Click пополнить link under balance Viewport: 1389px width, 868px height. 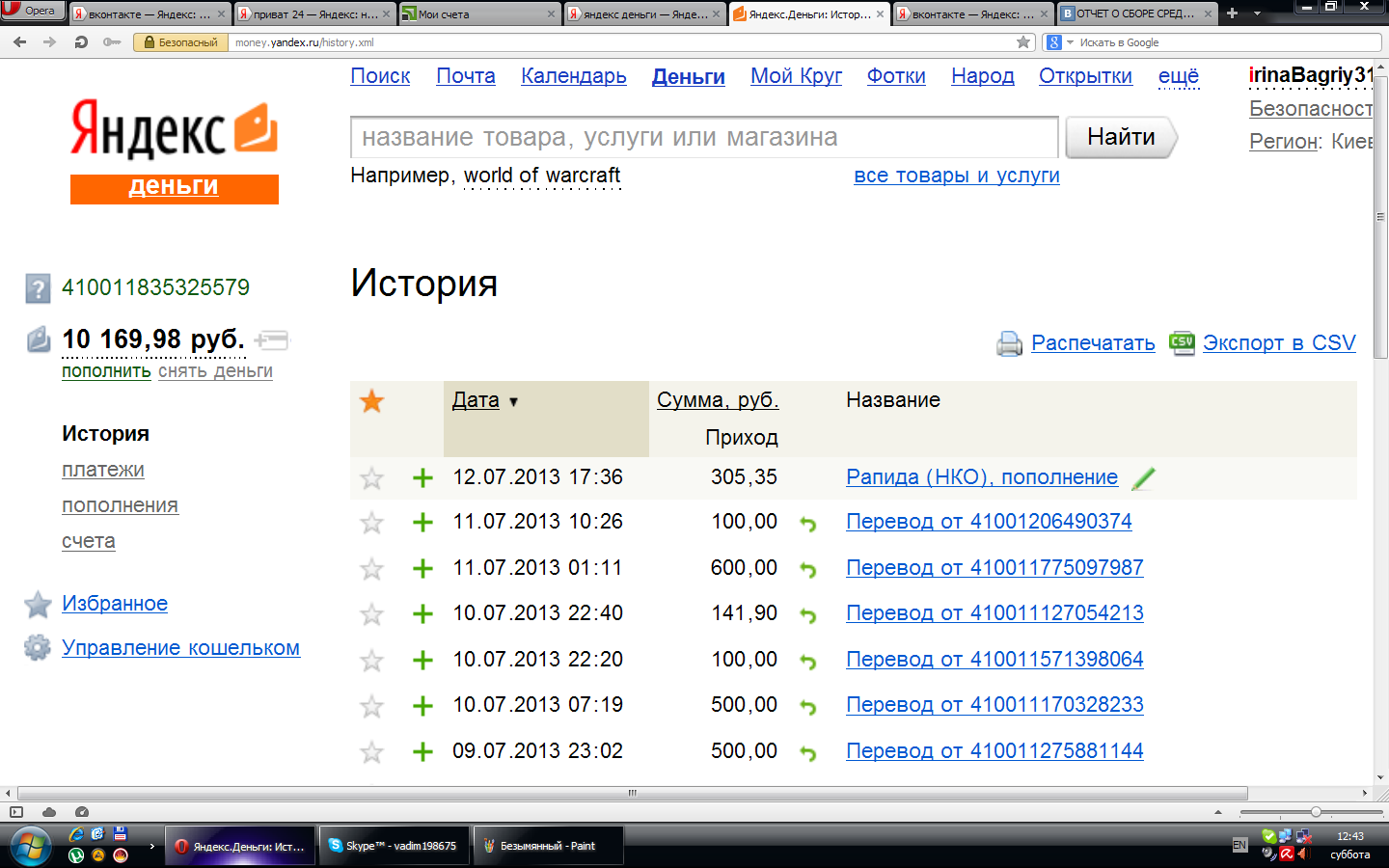tap(106, 371)
